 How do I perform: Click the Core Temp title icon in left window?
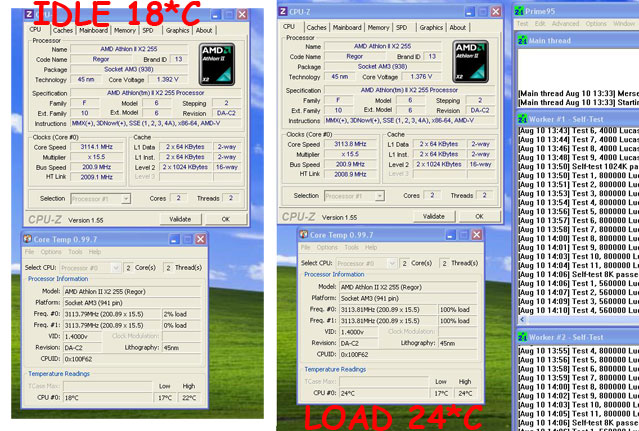click(29, 238)
